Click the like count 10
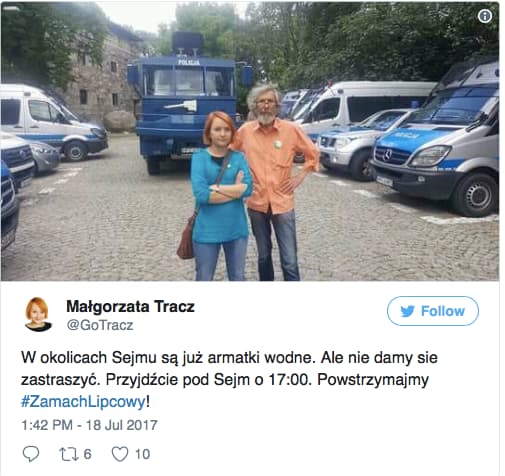Viewport: 505px width, 476px height. pos(142,454)
